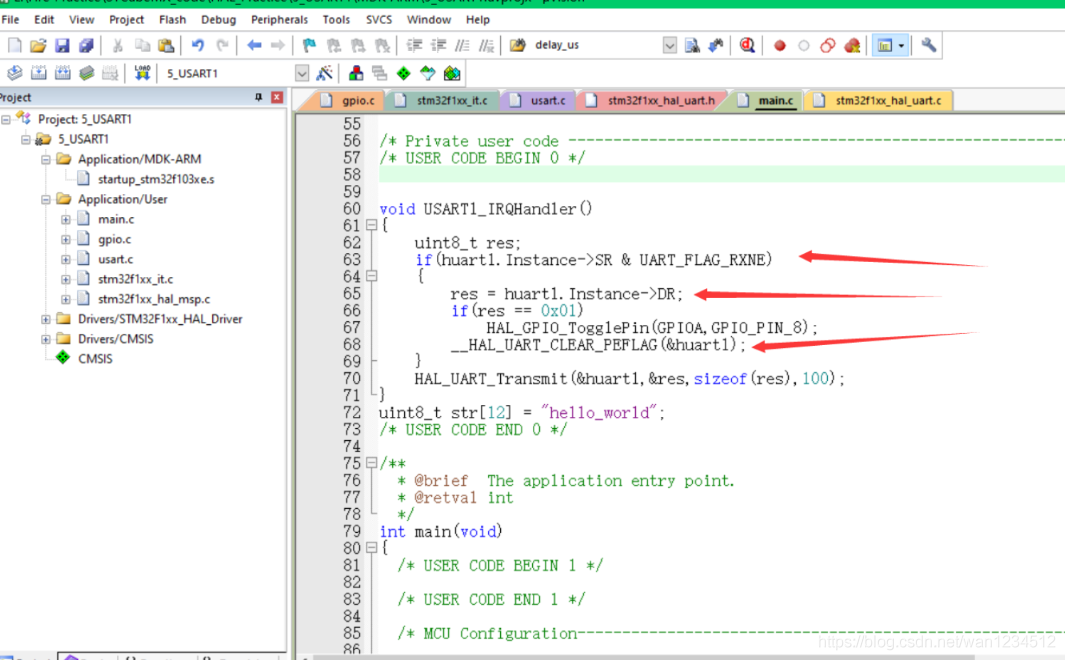Click the Download (LOAD) to flash icon
This screenshot has width=1065, height=660.
click(142, 74)
